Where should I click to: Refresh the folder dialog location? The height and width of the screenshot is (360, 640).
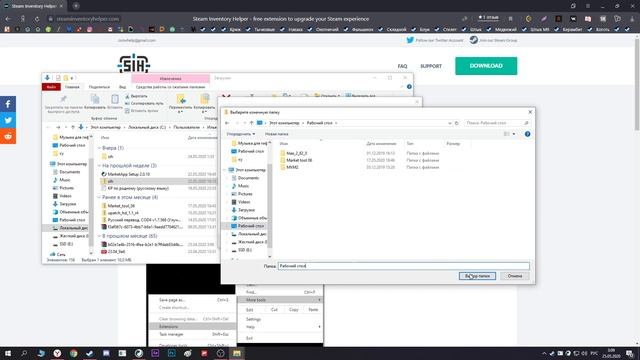(x=457, y=123)
